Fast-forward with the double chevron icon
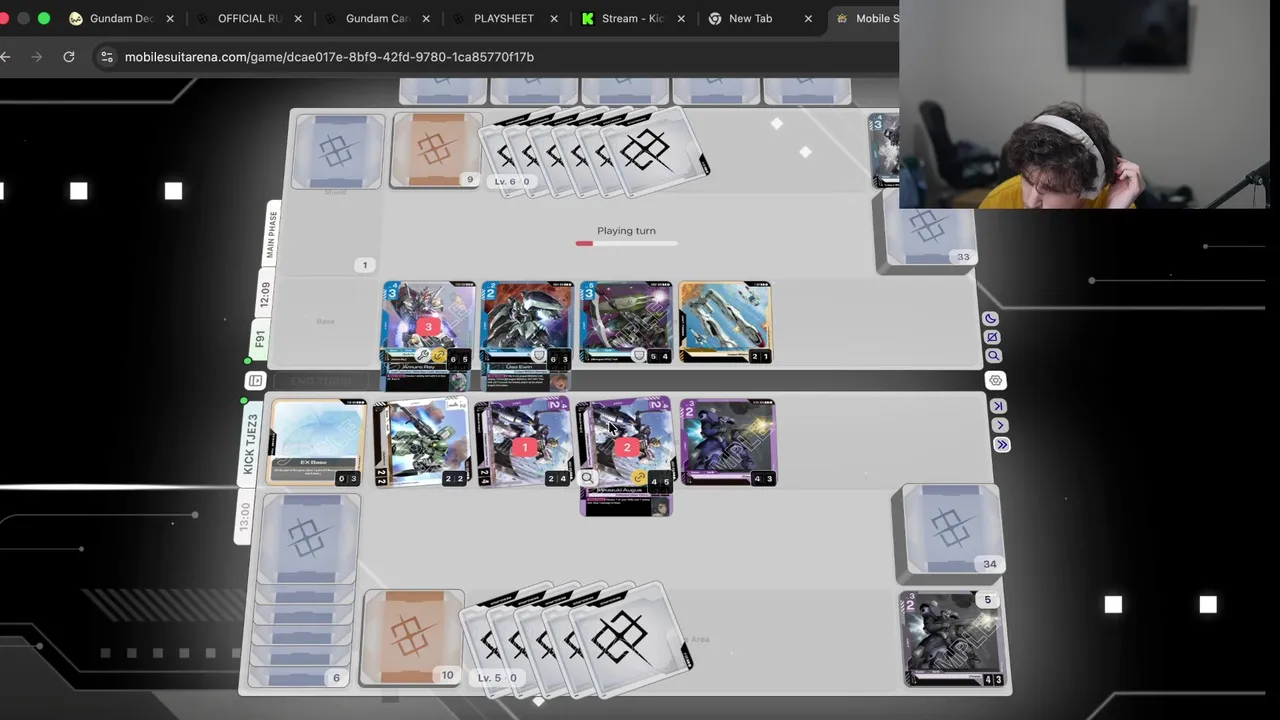Viewport: 1280px width, 720px height. (1002, 445)
